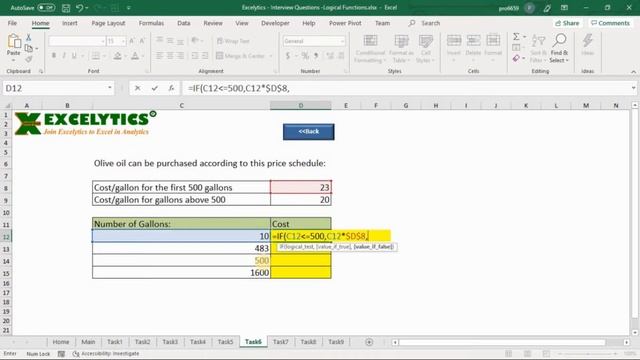This screenshot has width=640, height=360.
Task: Open the Power Pivot tab
Action: pos(345,23)
